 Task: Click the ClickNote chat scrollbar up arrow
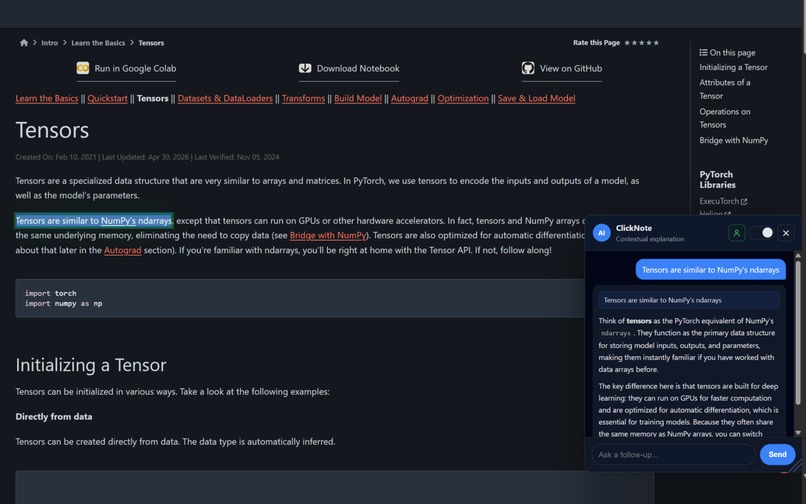798,256
